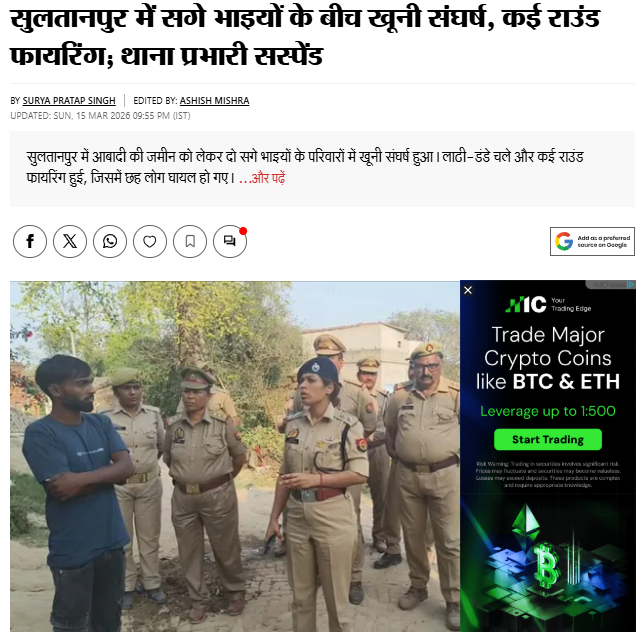Add as a preferred source on Google
Screen dimensions: 642x639
(x=592, y=242)
